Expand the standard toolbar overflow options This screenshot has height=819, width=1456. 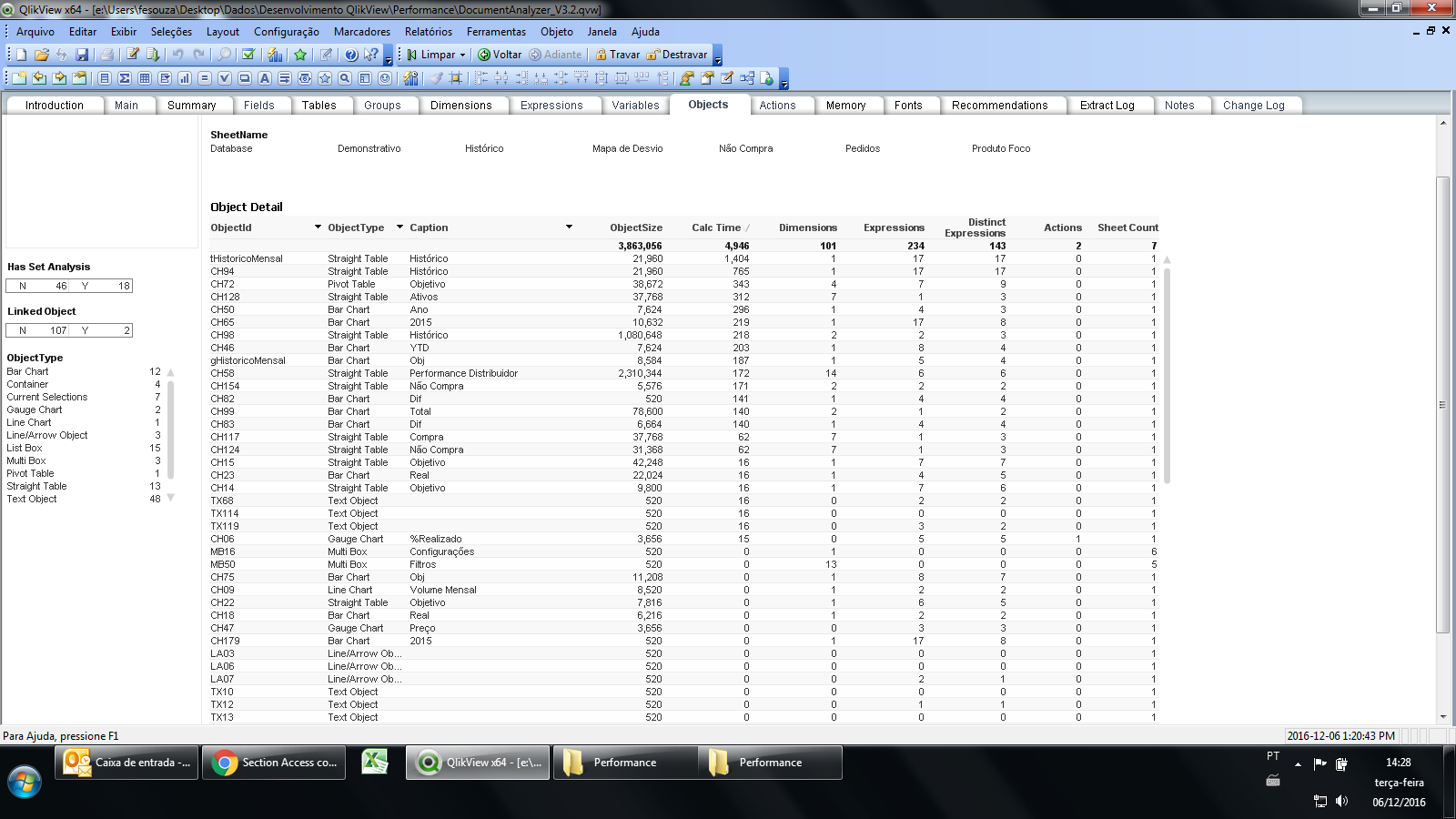tap(389, 57)
